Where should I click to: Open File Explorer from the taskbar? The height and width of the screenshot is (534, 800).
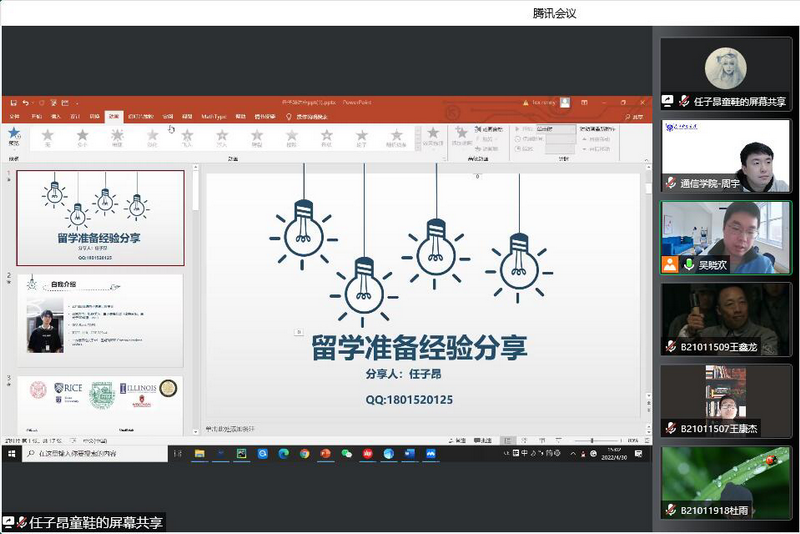[199, 453]
